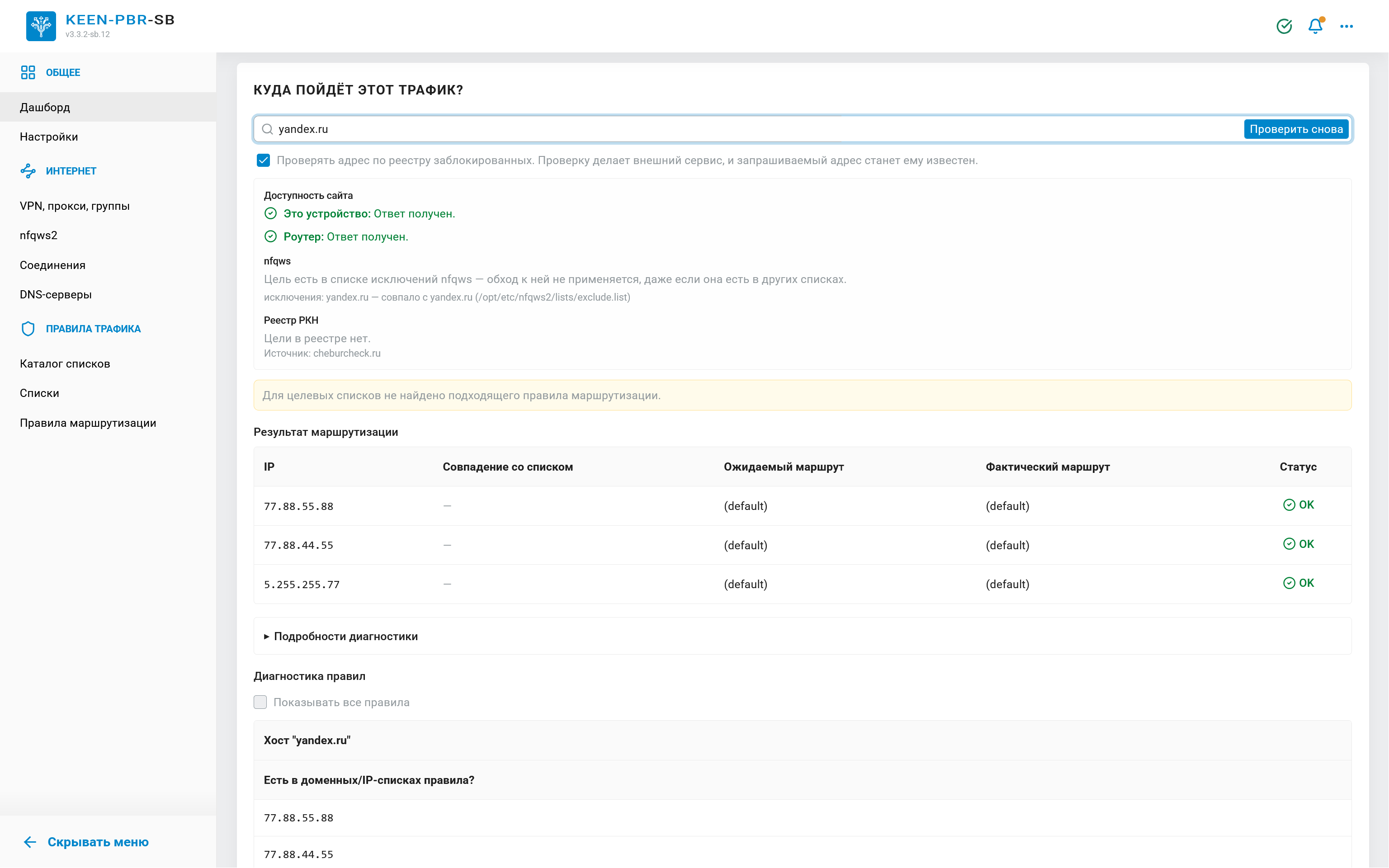Go to Настройки page

(x=108, y=137)
